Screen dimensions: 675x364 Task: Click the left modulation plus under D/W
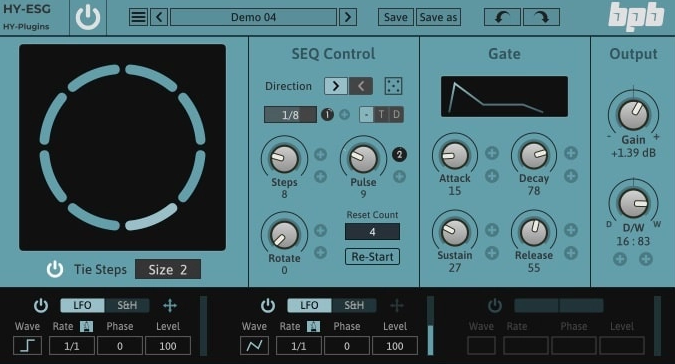620,259
